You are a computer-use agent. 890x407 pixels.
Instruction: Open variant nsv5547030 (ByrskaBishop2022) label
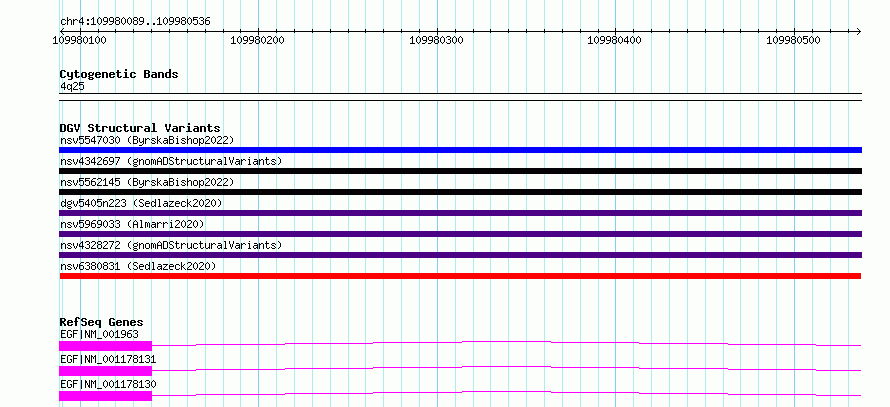(x=147, y=140)
